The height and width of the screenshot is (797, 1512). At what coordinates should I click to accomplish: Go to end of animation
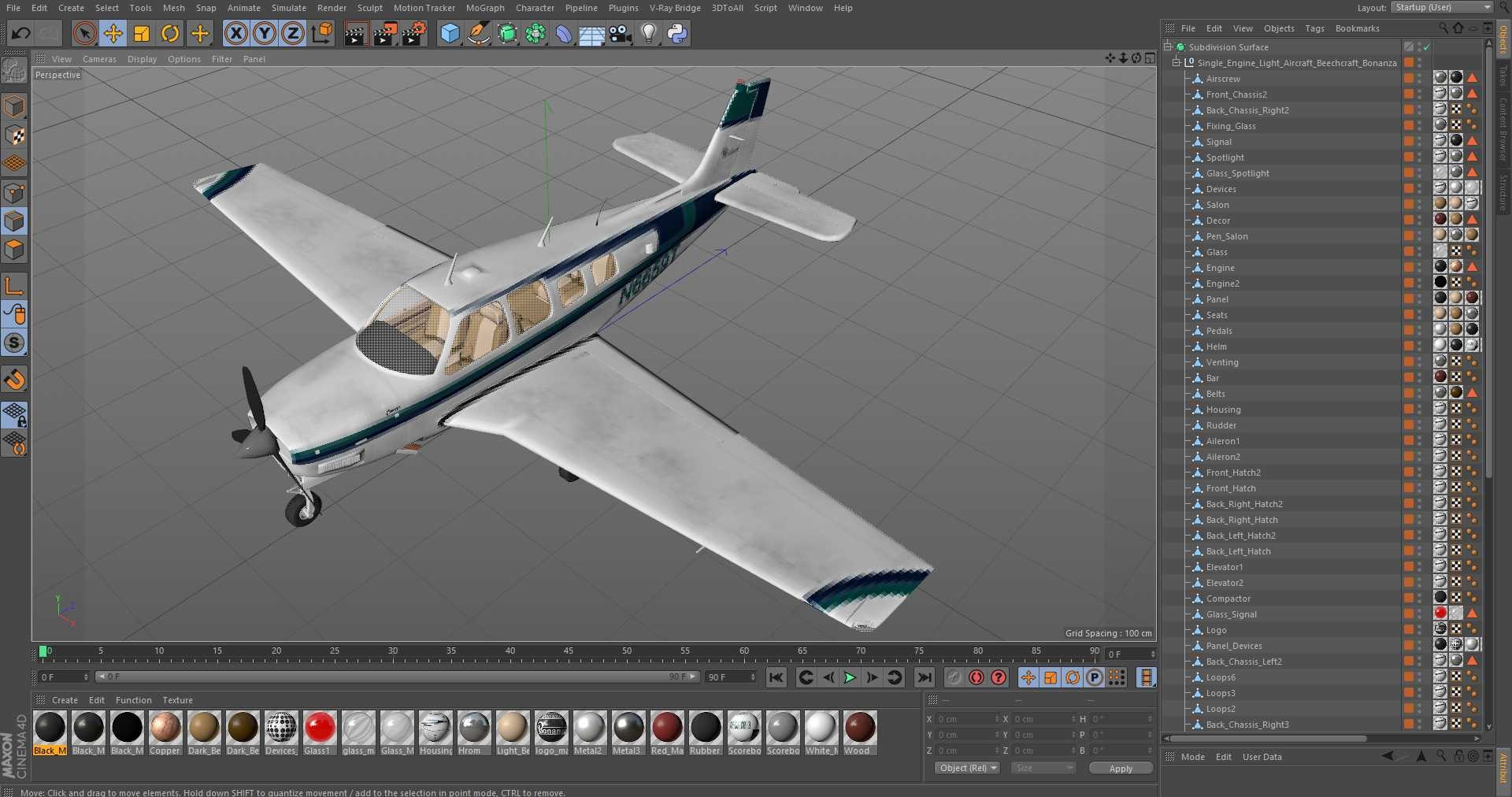(x=925, y=677)
